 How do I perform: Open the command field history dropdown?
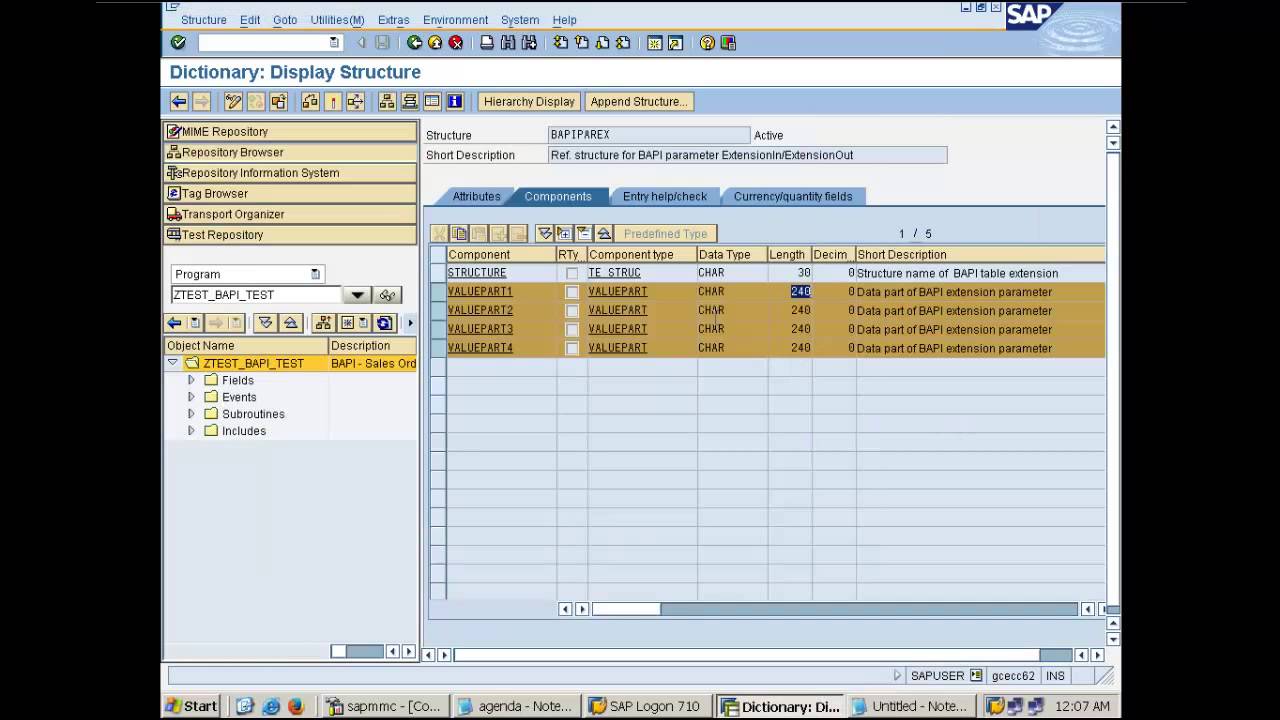click(x=334, y=43)
